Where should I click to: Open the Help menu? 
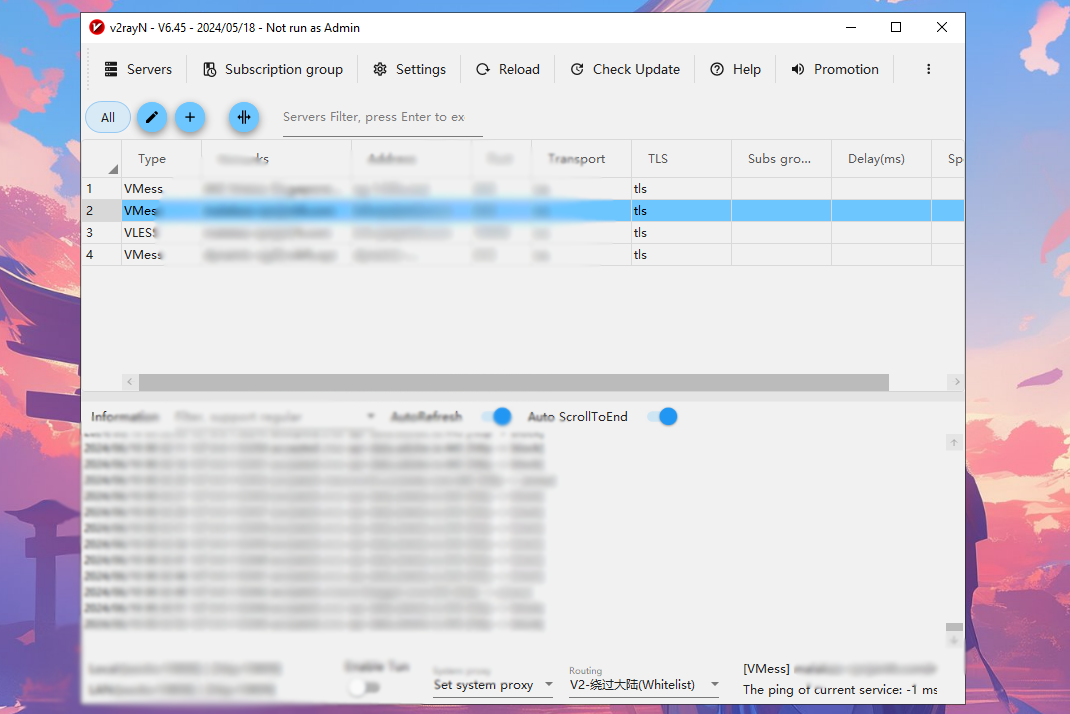tap(736, 70)
